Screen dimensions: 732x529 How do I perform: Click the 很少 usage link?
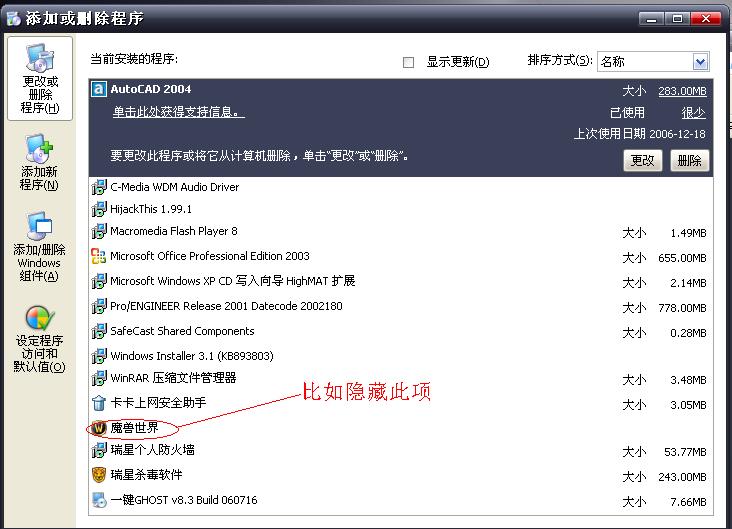click(693, 113)
